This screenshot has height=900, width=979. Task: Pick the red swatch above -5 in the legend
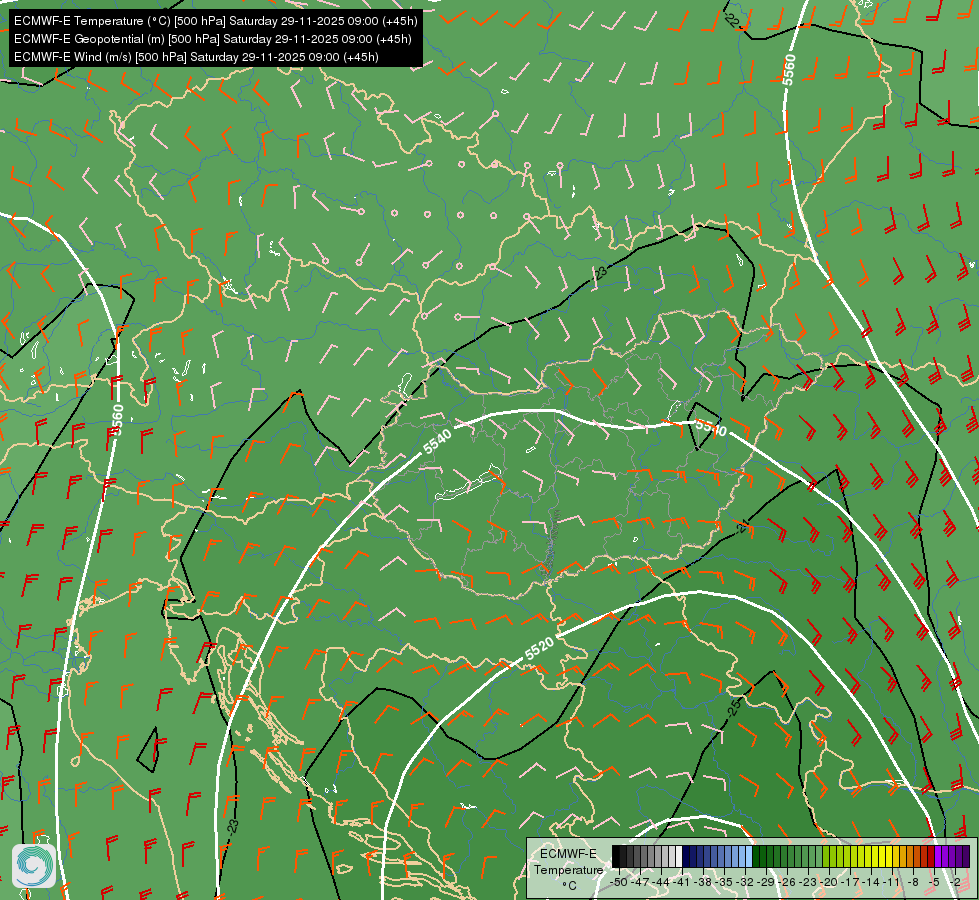pos(931,857)
